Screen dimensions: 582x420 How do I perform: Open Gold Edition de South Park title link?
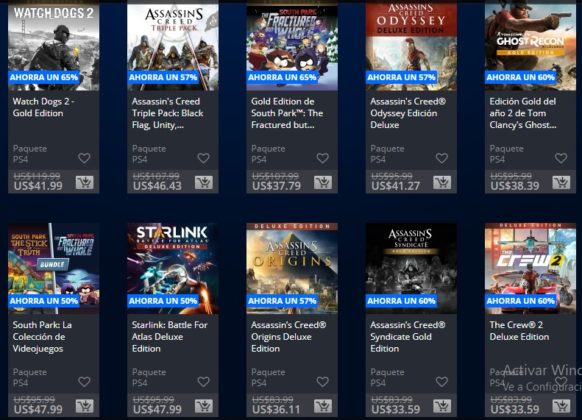tap(287, 113)
